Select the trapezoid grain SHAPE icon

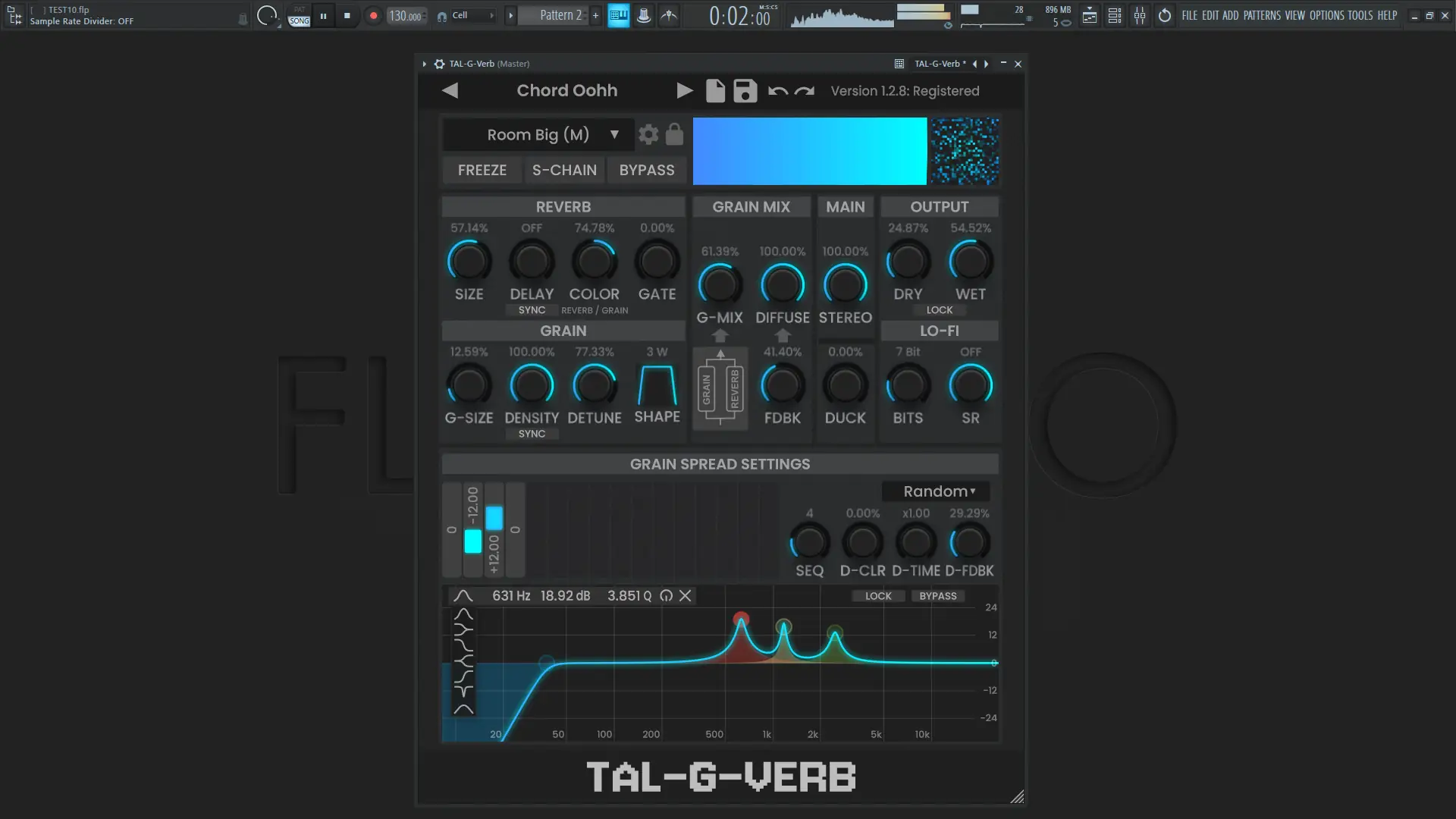[657, 386]
